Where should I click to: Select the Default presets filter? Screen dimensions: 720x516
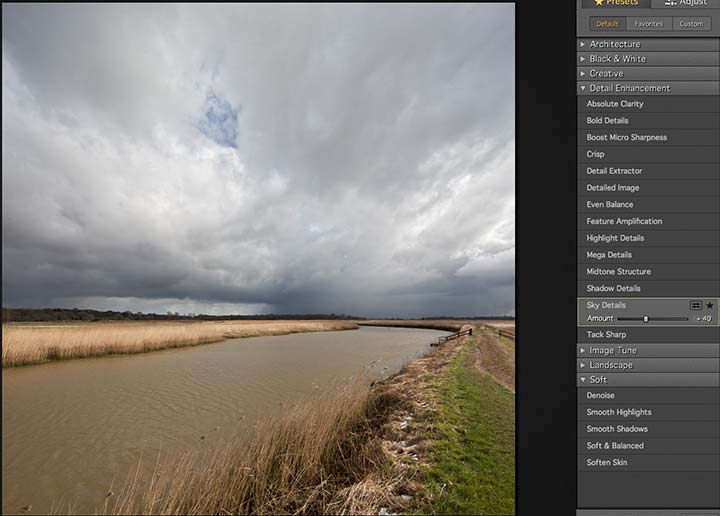coord(607,24)
